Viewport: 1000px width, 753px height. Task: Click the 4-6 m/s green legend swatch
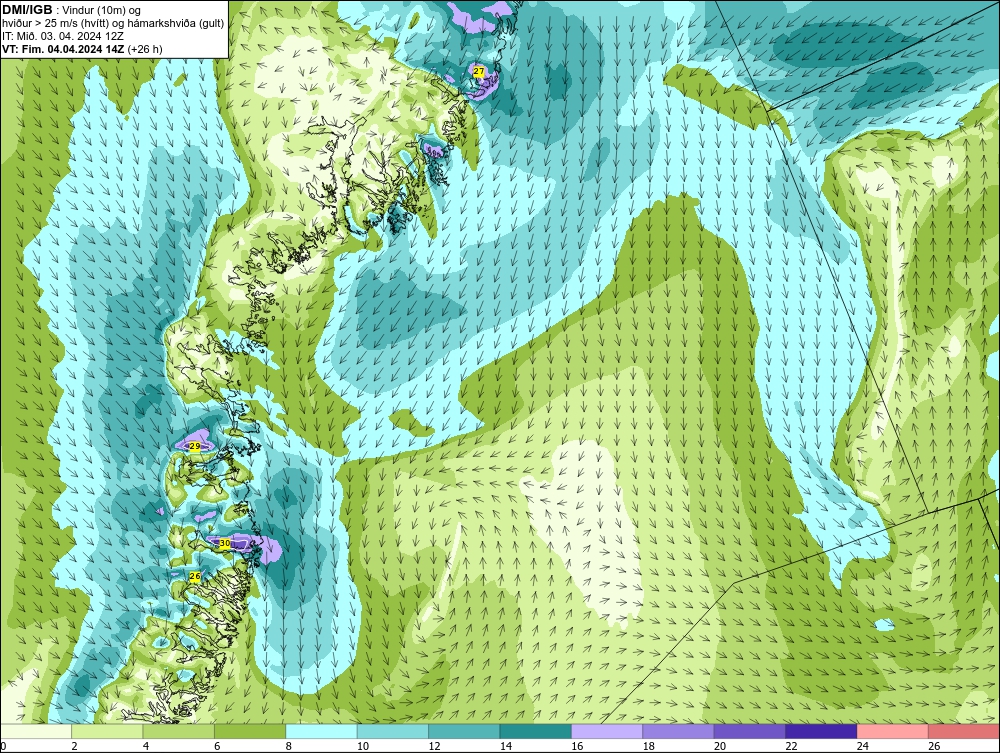point(179,731)
